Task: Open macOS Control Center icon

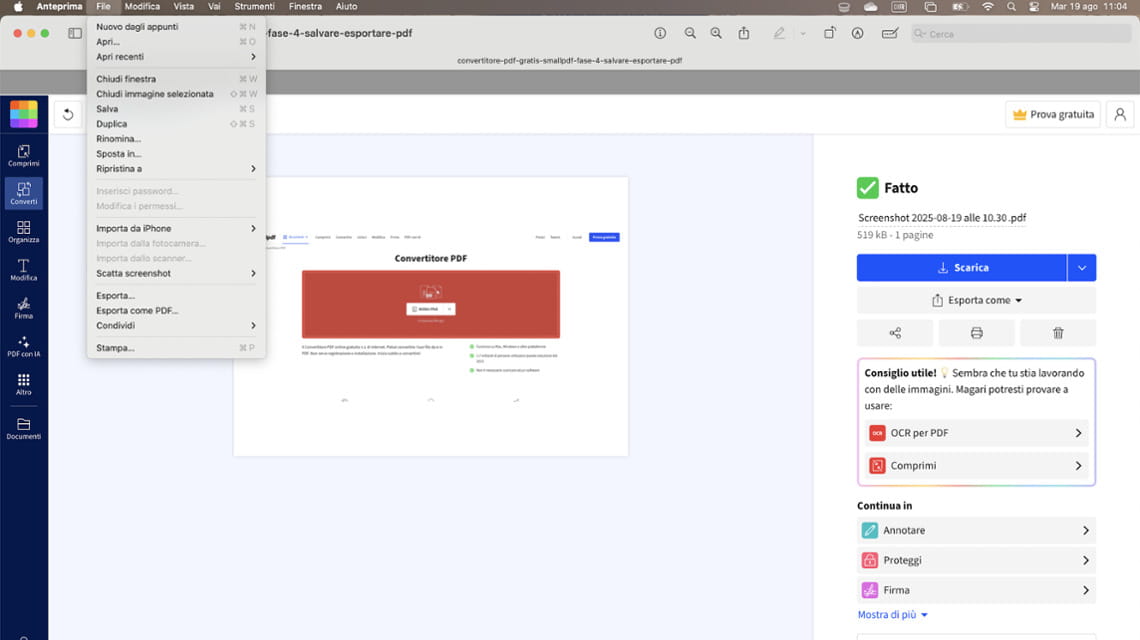Action: click(x=1034, y=7)
